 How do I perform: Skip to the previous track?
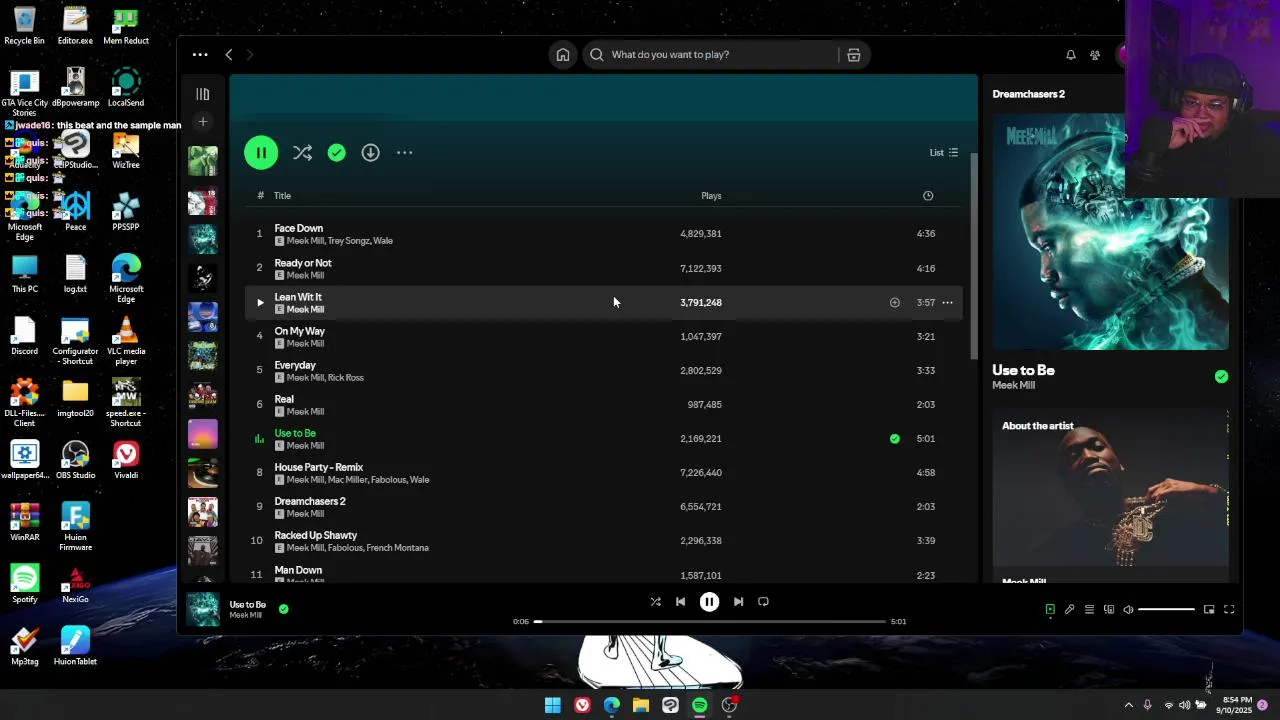click(x=680, y=602)
